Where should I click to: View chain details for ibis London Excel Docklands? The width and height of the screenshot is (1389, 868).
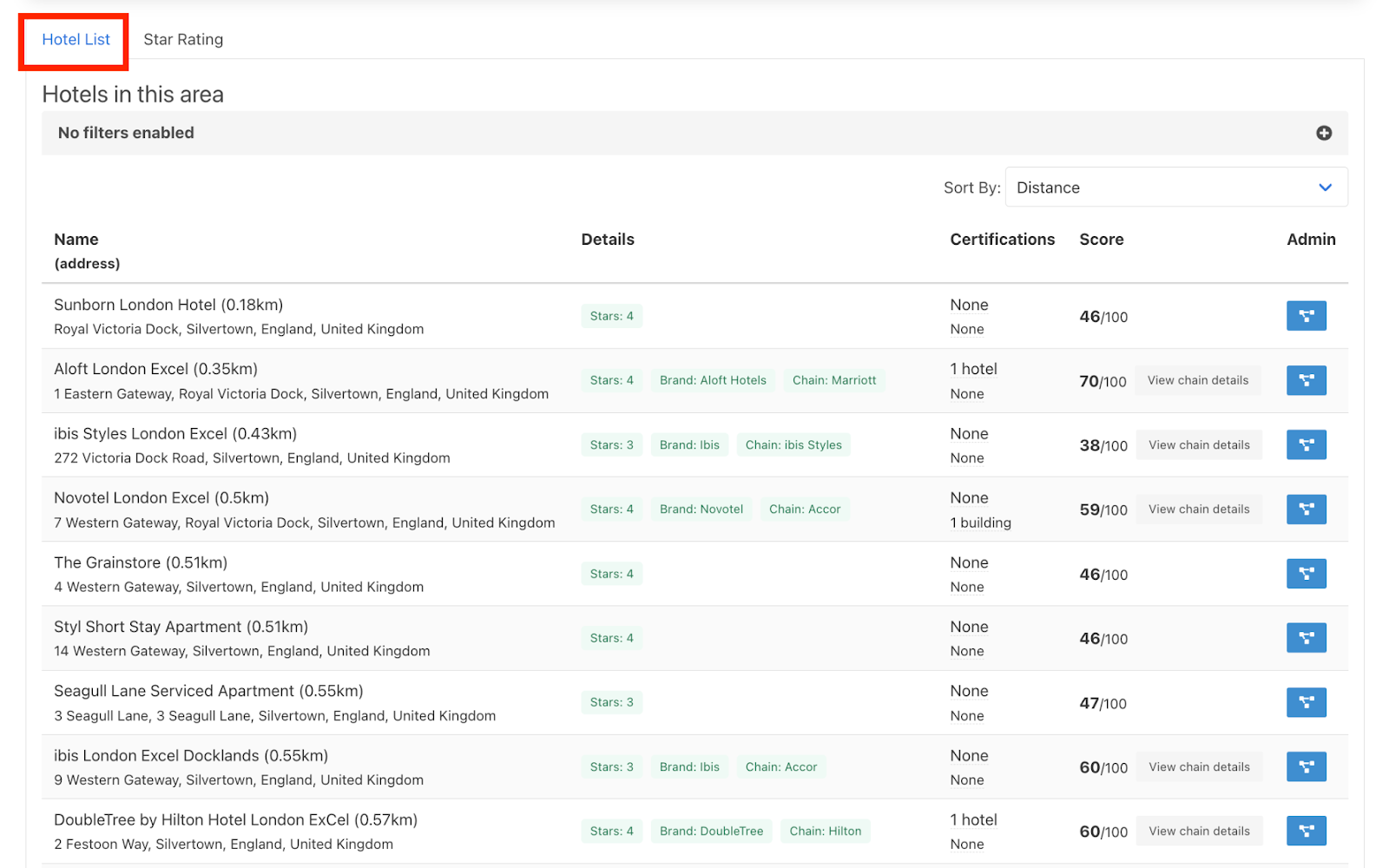[1199, 767]
